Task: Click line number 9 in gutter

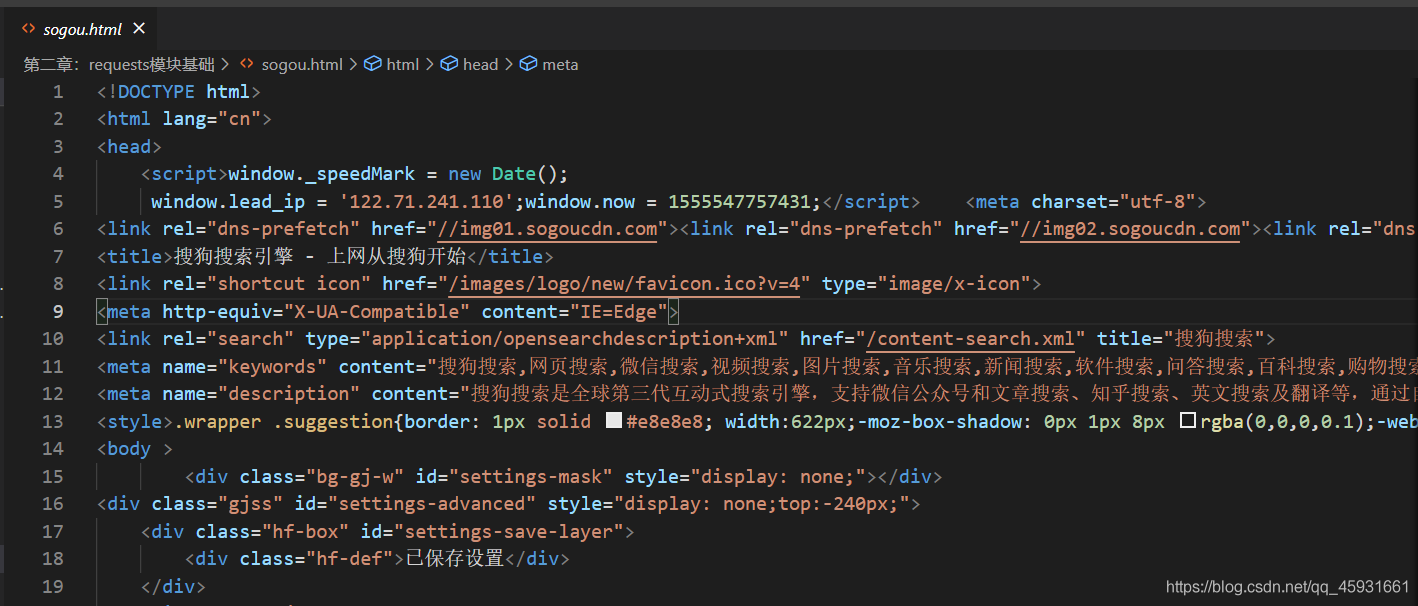Action: 58,311
